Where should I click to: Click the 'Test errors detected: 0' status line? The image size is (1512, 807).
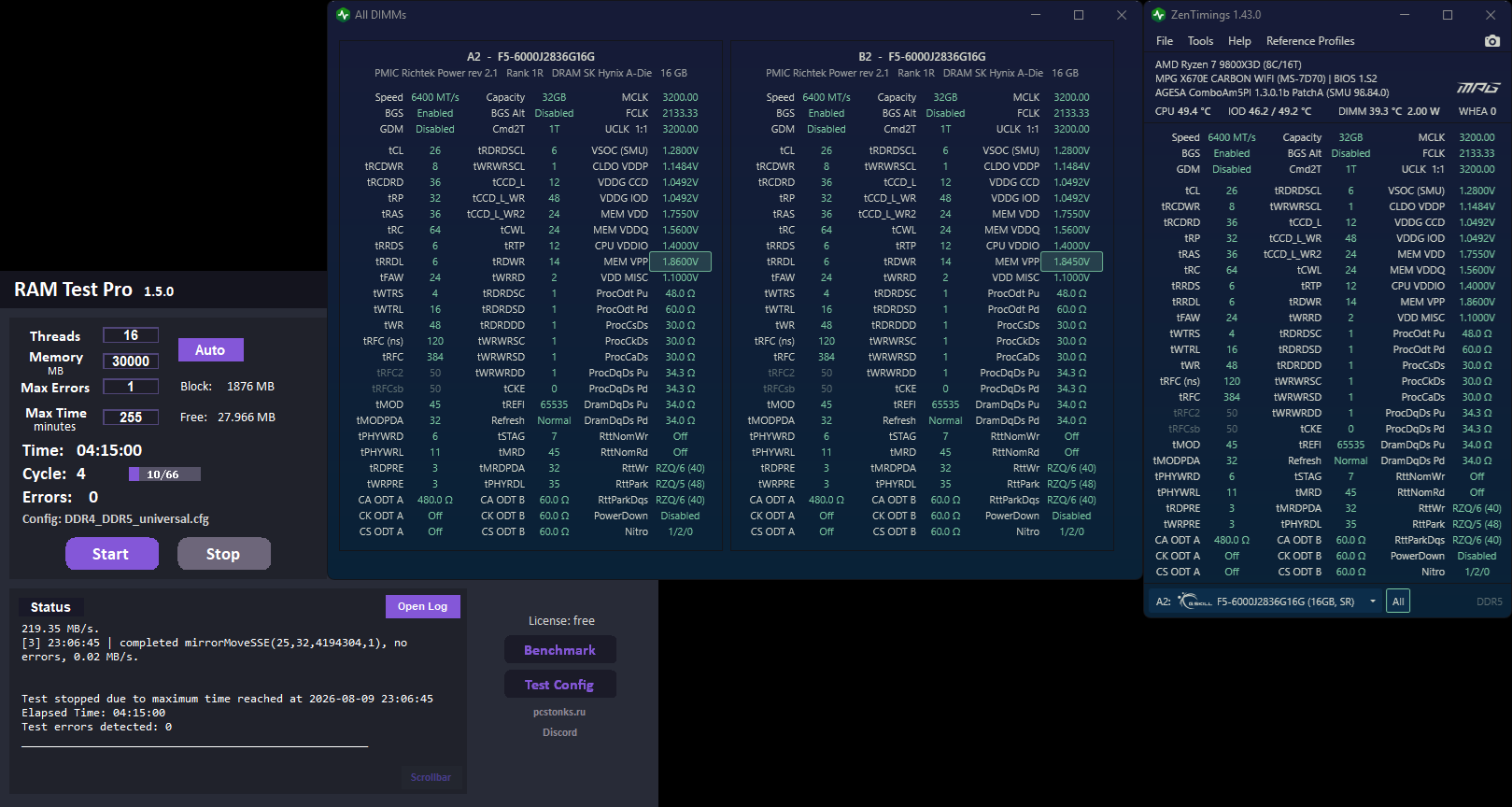pos(97,727)
